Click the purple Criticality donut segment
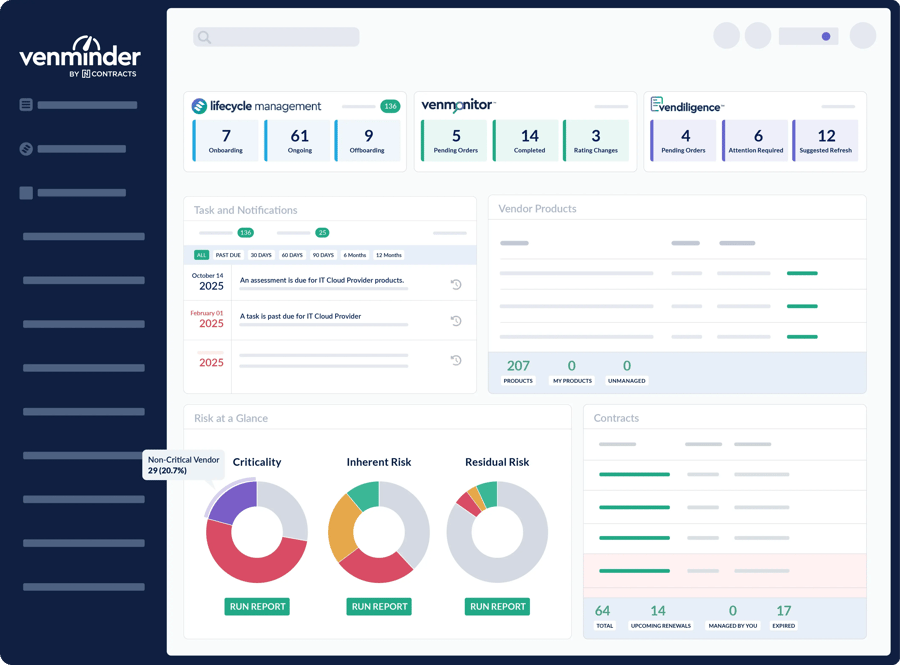Screen dimensions: 900x665 click(231, 504)
